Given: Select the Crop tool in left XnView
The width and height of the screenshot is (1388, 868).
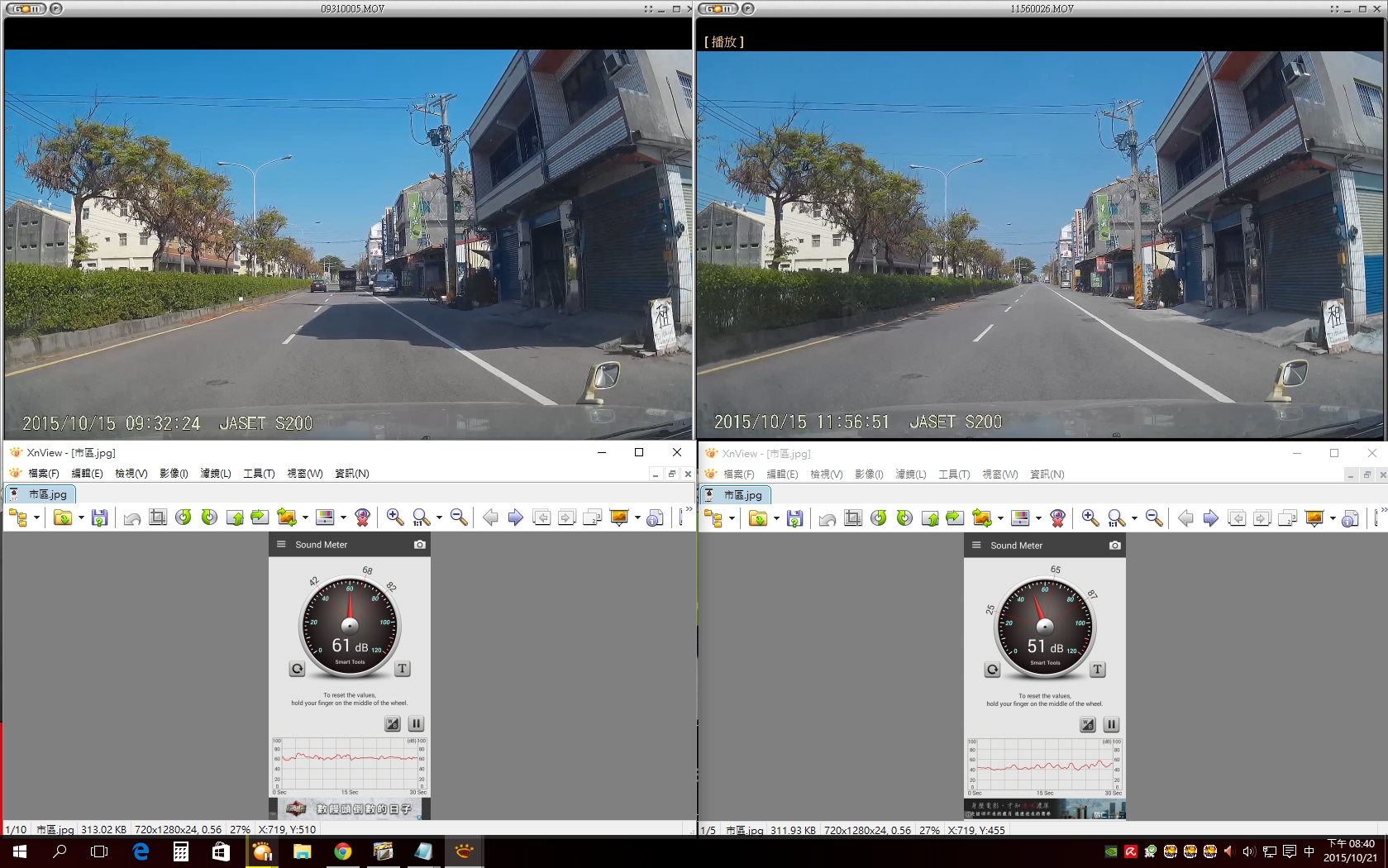Looking at the screenshot, I should [158, 517].
